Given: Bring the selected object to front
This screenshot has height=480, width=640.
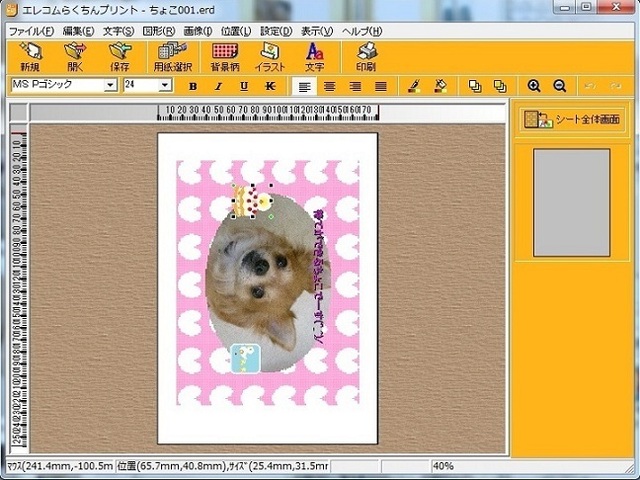Looking at the screenshot, I should click(474, 86).
